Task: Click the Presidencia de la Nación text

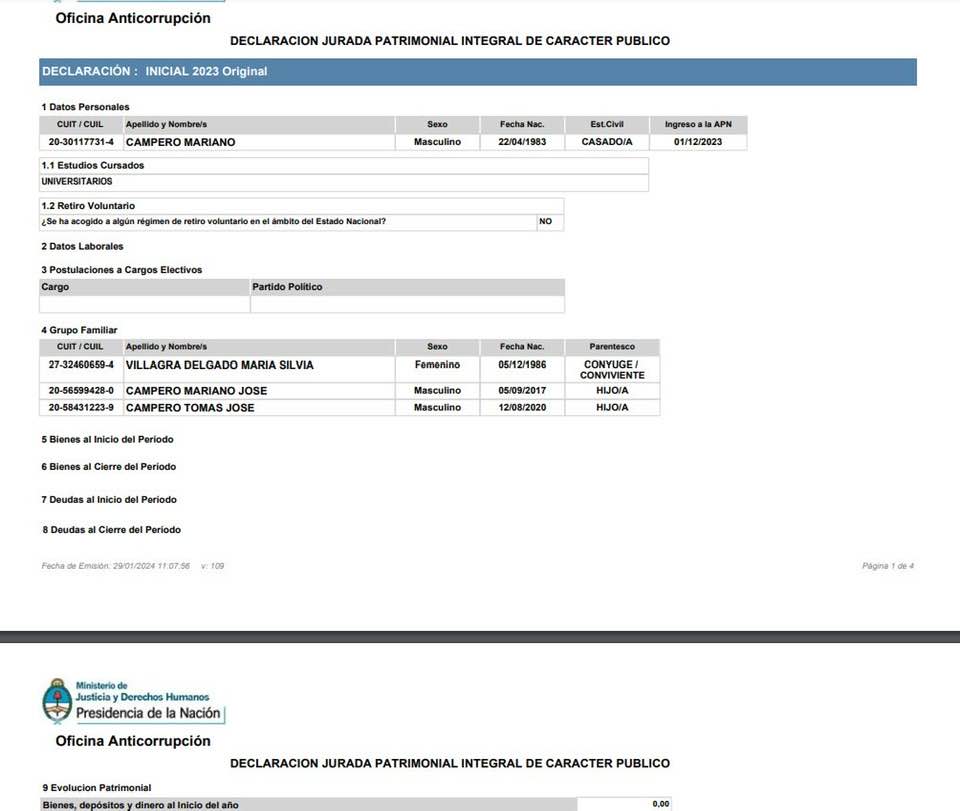Action: pos(148,713)
